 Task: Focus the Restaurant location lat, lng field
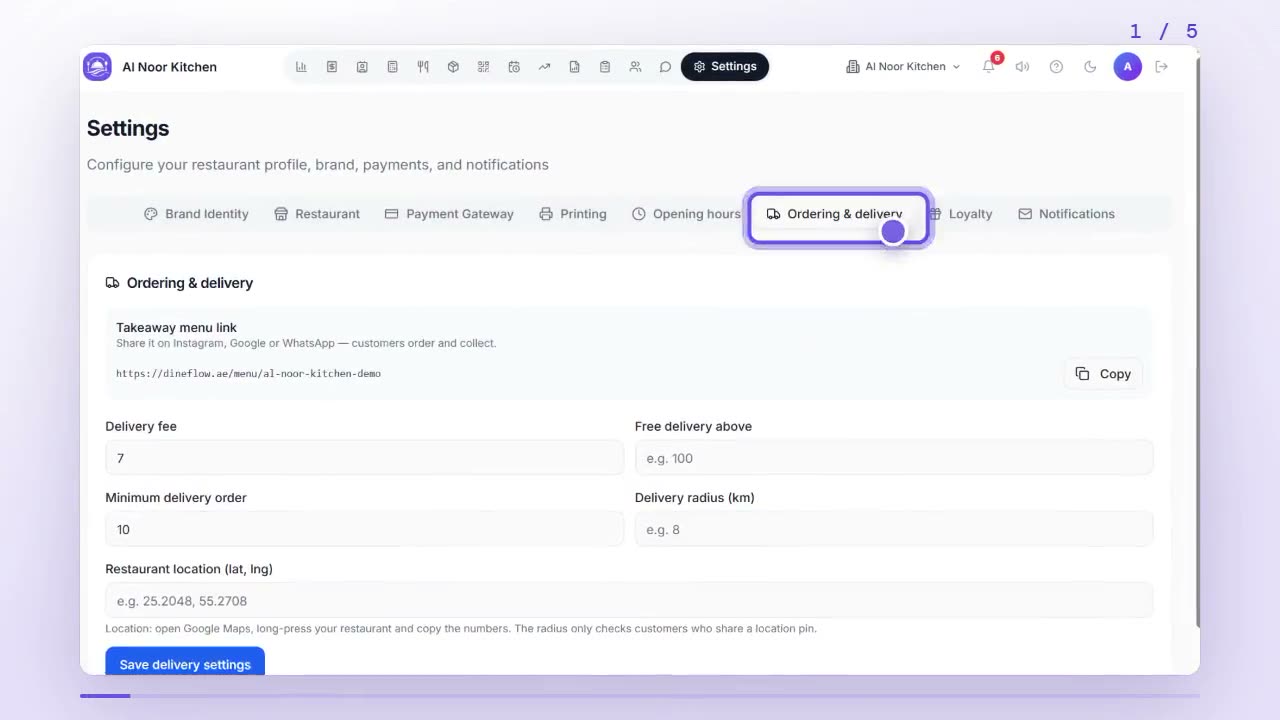coord(629,601)
